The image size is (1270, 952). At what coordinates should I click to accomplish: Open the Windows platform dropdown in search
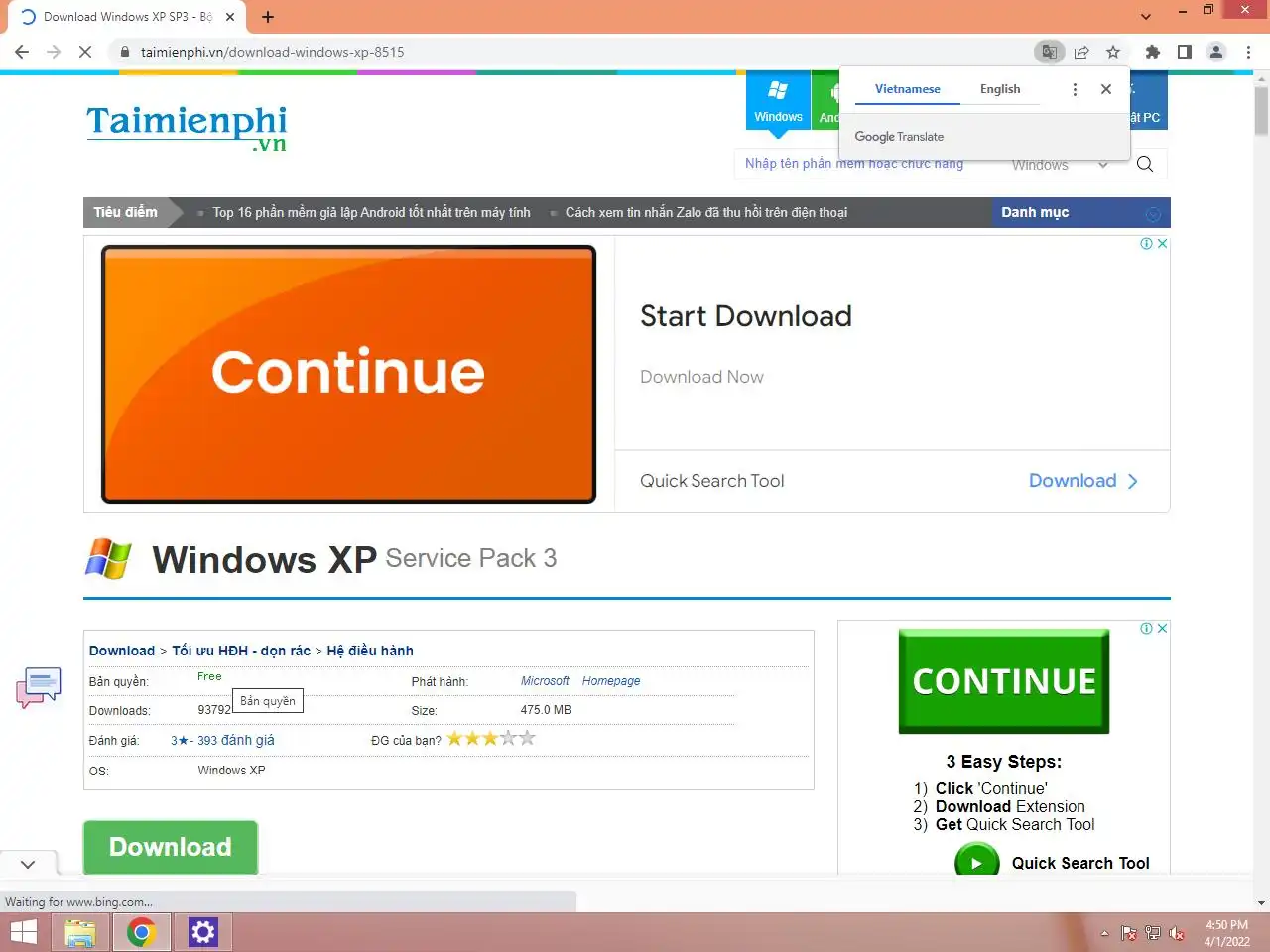point(1059,165)
